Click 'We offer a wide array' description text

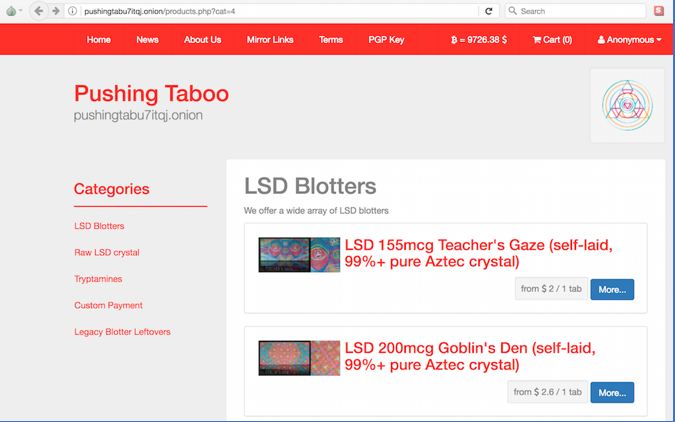click(316, 211)
